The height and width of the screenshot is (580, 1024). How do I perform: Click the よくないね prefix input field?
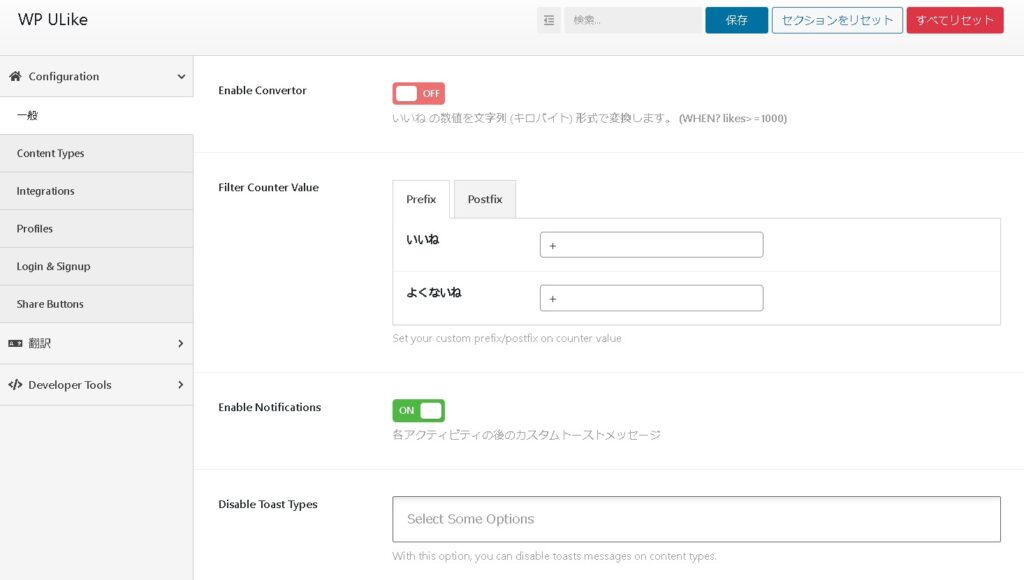(651, 298)
